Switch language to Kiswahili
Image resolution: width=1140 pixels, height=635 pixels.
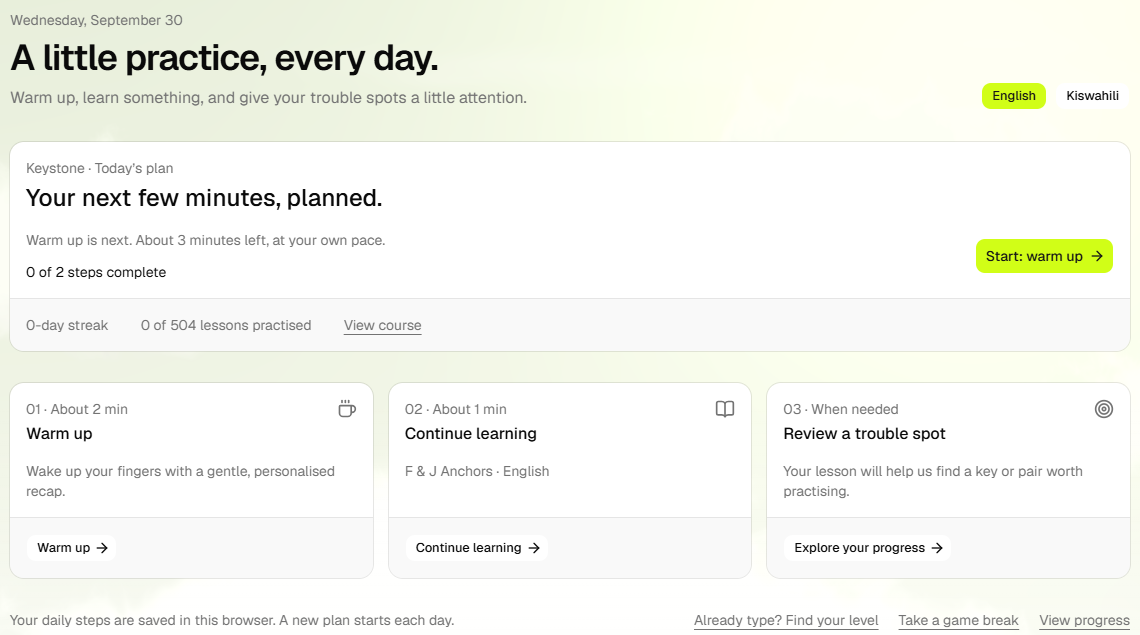[x=1092, y=96]
